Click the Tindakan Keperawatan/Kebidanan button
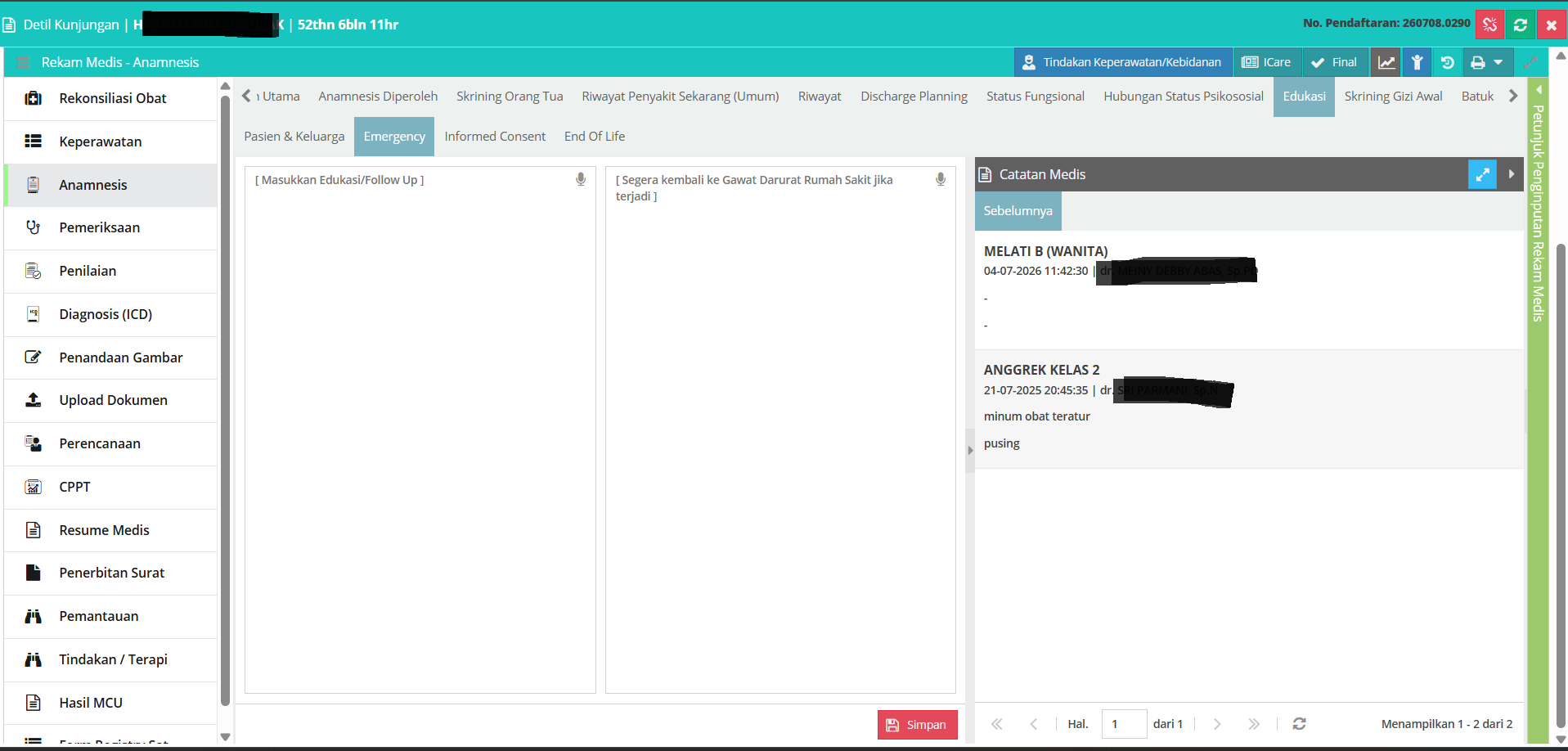1568x751 pixels. pyautogui.click(x=1123, y=62)
